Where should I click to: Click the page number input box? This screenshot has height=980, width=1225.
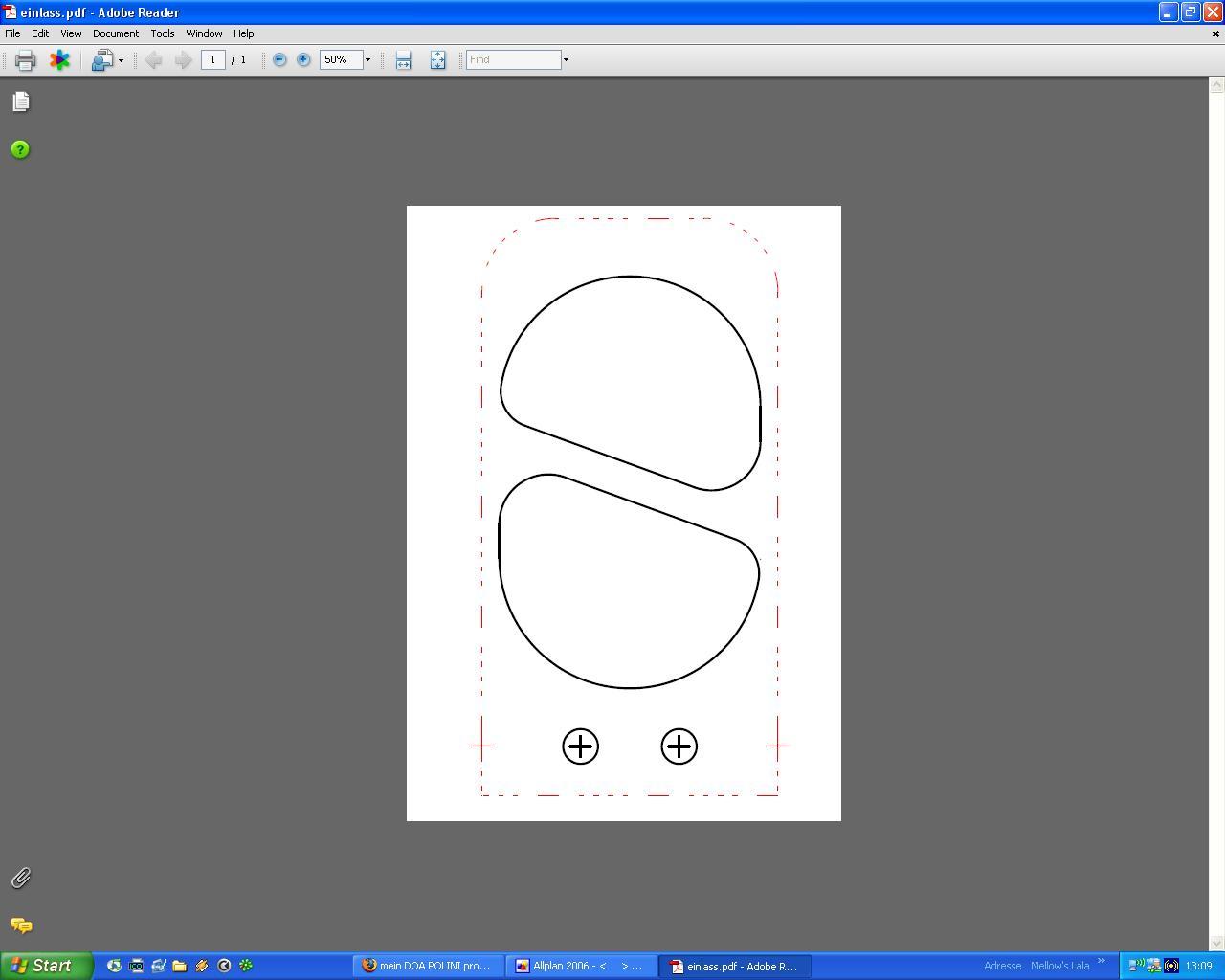[x=212, y=60]
